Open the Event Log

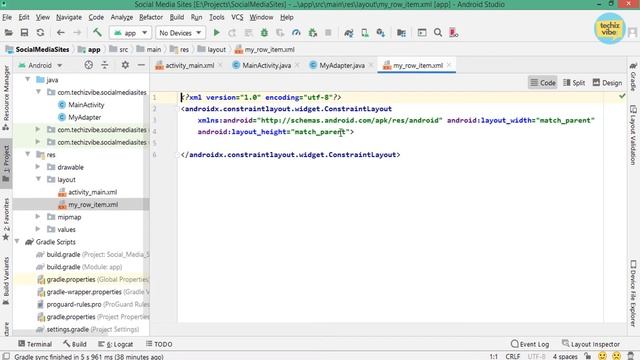pyautogui.click(x=530, y=344)
